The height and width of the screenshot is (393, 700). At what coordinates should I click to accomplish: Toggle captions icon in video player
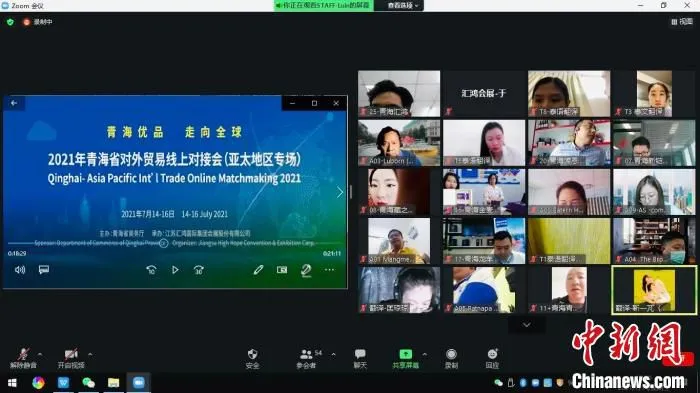click(x=43, y=269)
